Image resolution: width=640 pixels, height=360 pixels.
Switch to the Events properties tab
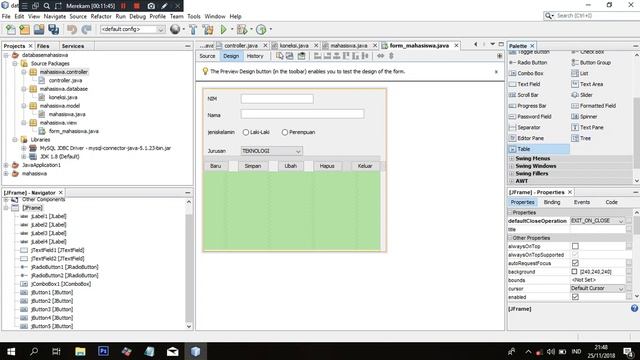click(x=582, y=202)
